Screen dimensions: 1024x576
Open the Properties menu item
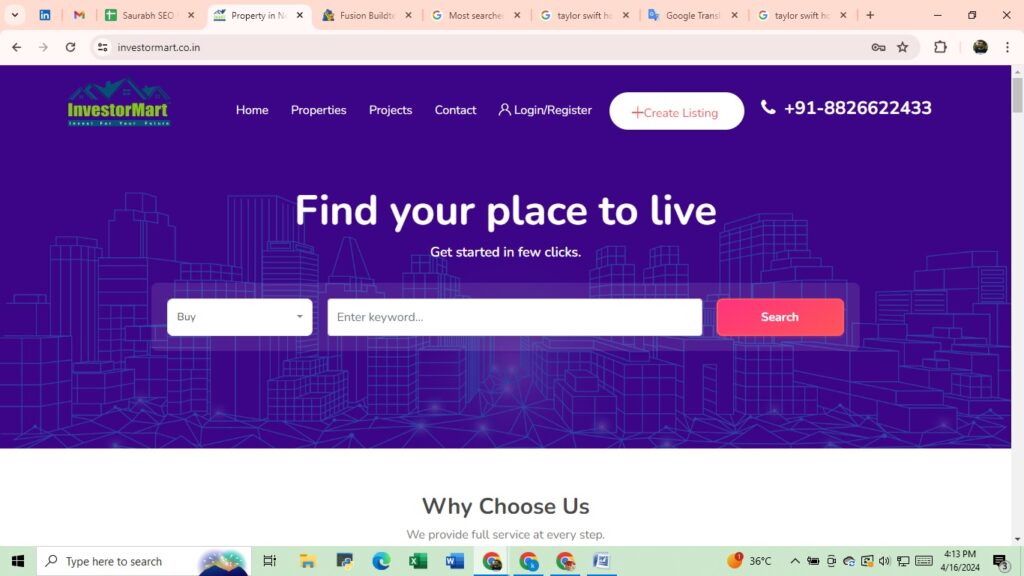point(319,110)
